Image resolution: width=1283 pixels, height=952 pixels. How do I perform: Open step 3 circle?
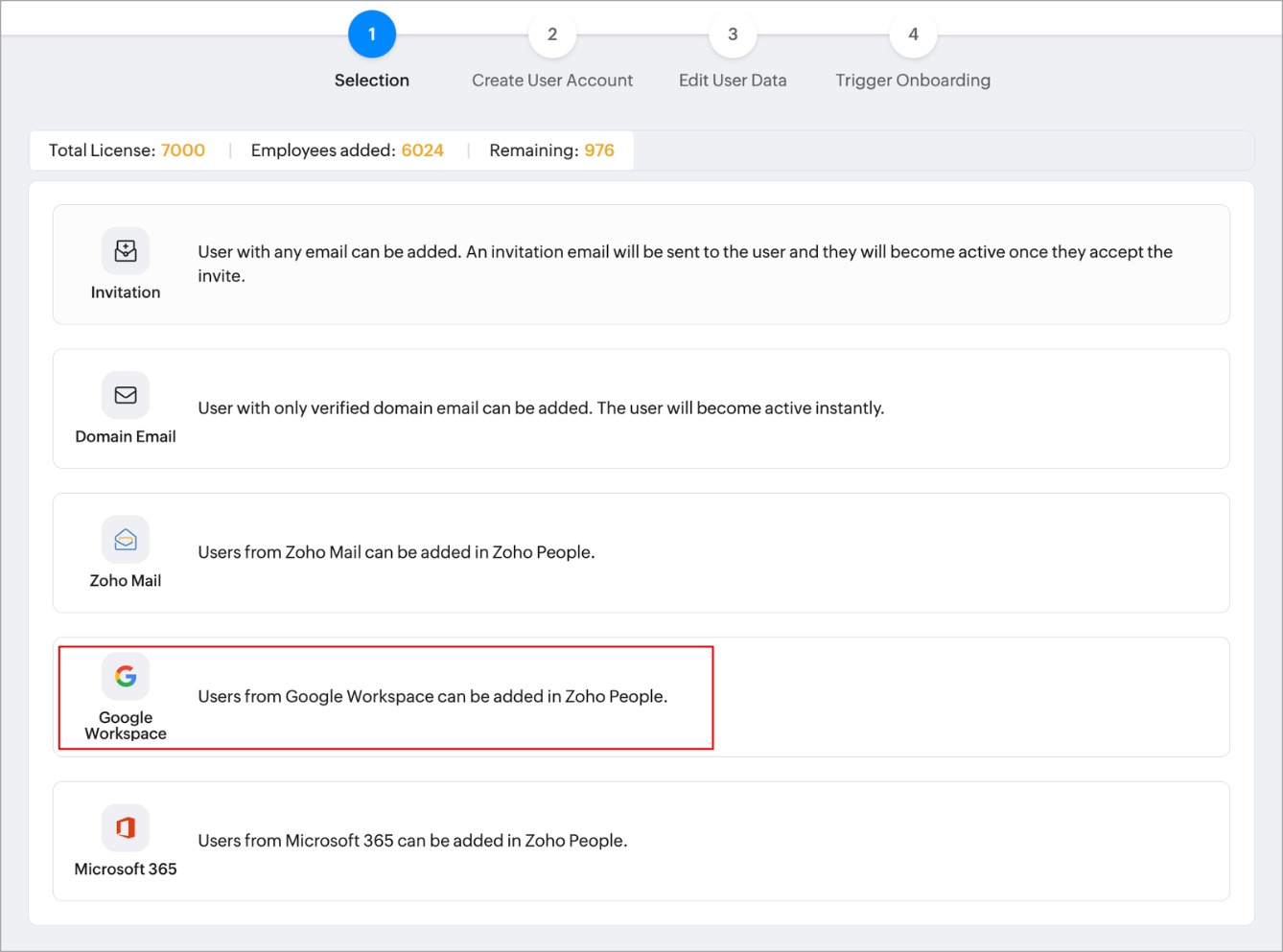(733, 35)
